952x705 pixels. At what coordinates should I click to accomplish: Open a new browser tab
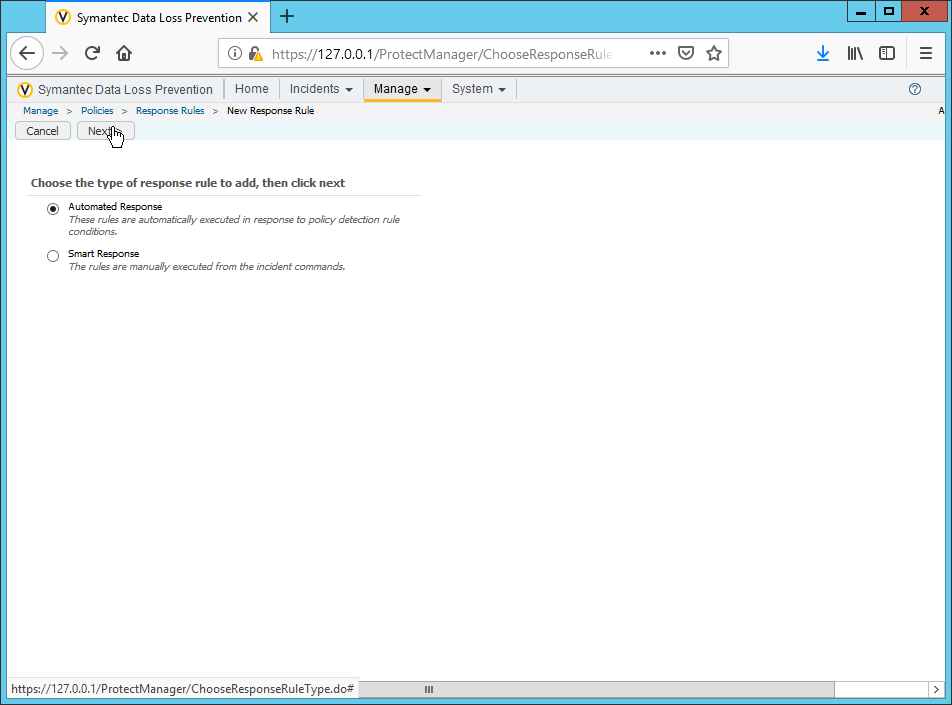[287, 16]
